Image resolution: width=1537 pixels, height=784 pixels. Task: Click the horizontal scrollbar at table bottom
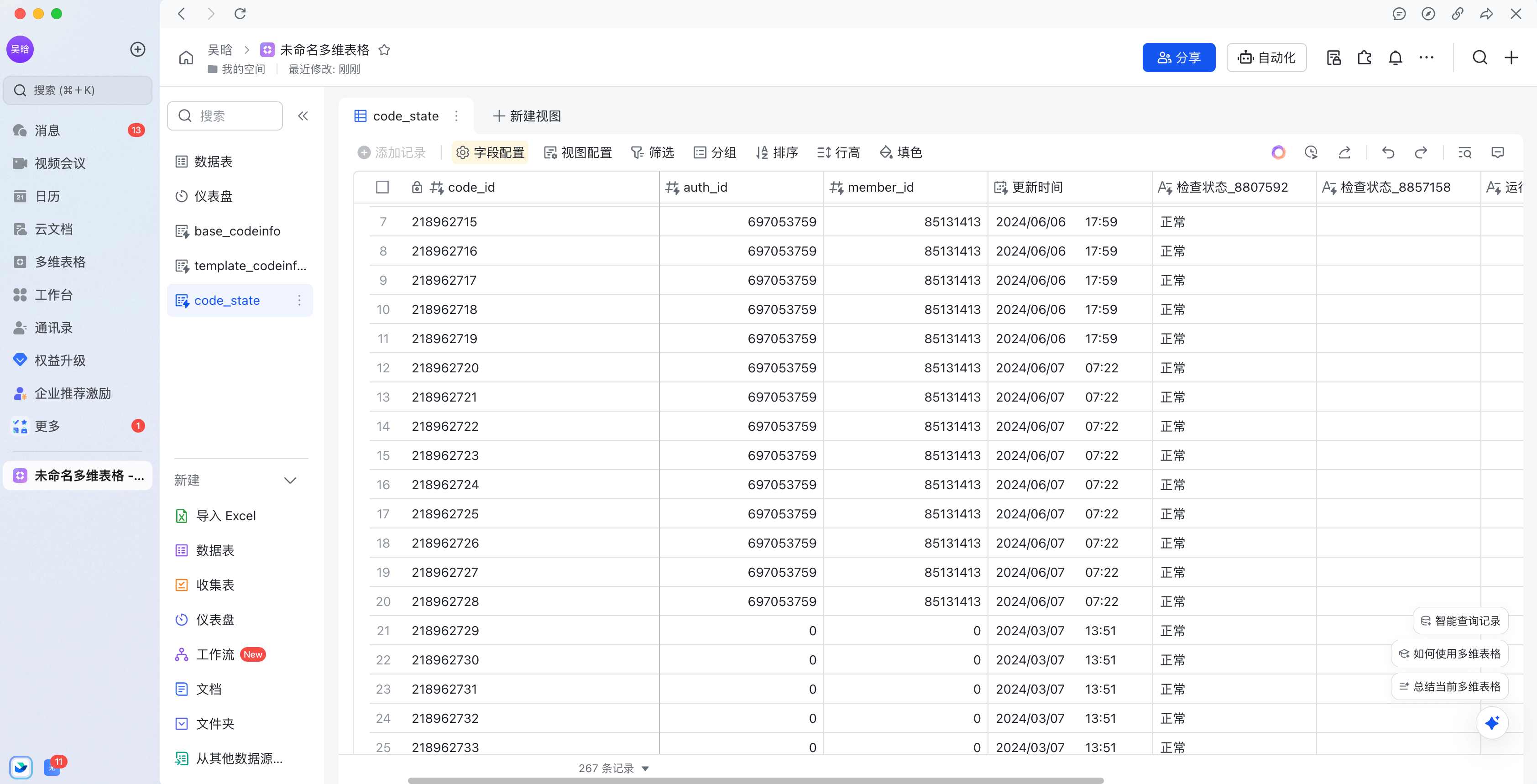(x=755, y=780)
